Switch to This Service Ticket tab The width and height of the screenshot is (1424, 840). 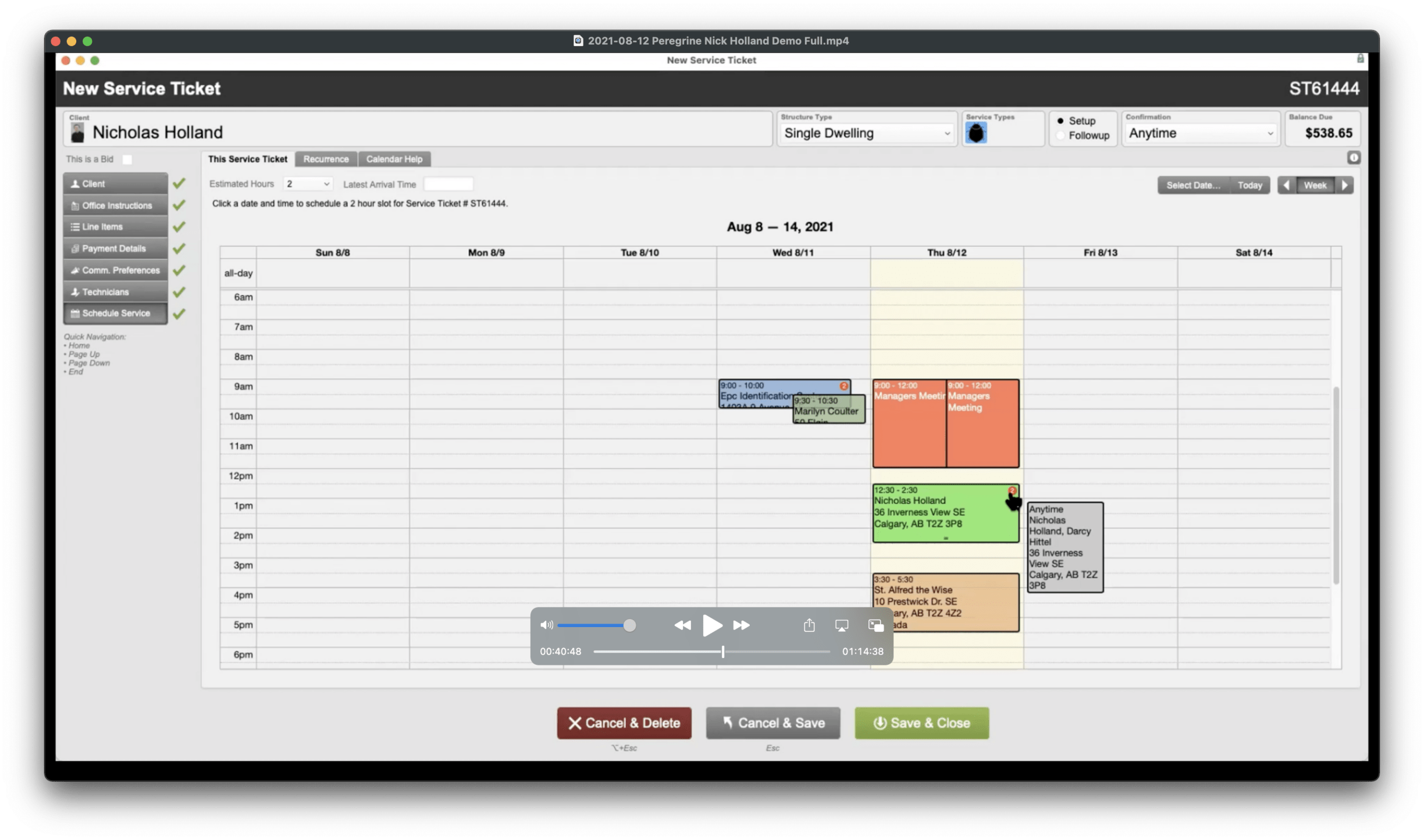248,159
